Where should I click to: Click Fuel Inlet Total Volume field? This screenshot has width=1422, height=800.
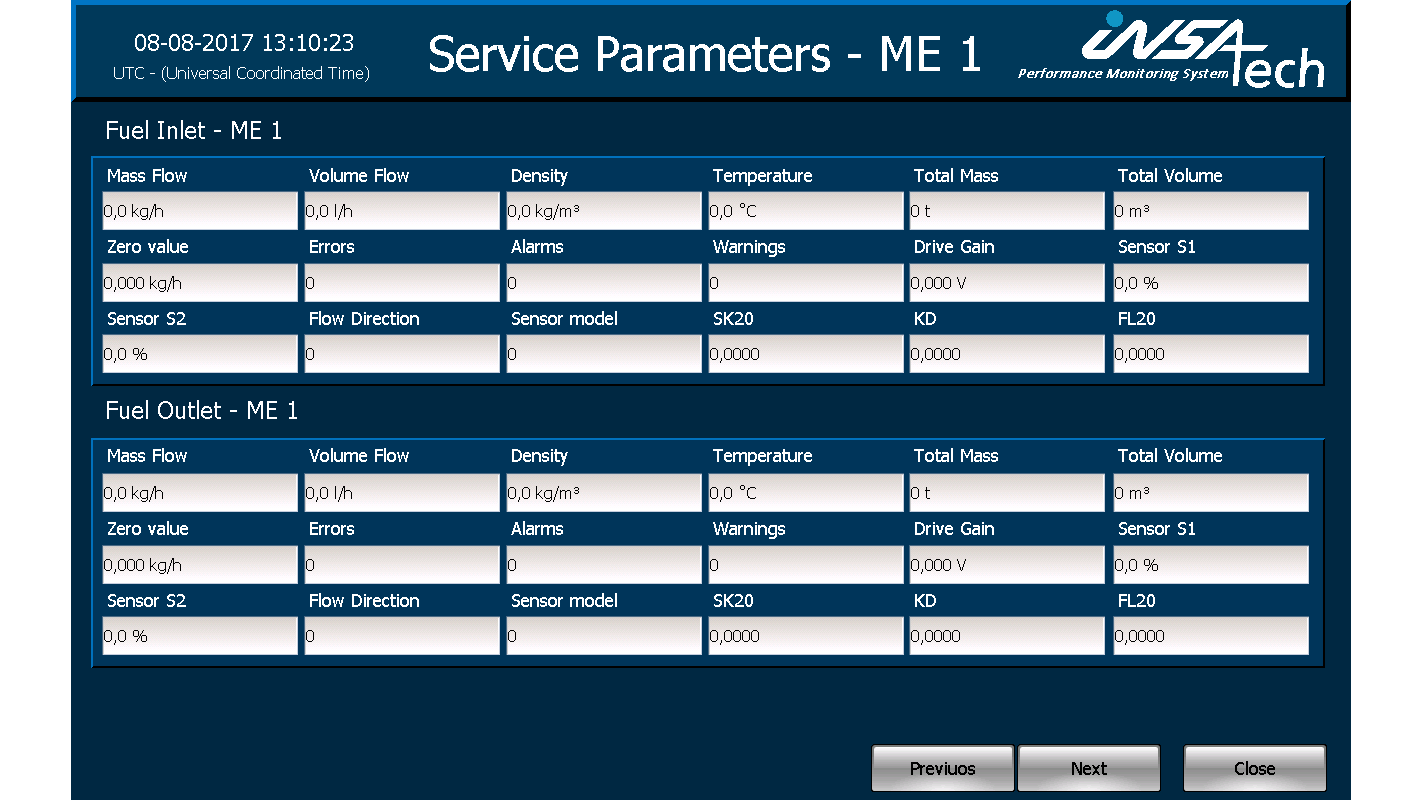pos(1211,211)
